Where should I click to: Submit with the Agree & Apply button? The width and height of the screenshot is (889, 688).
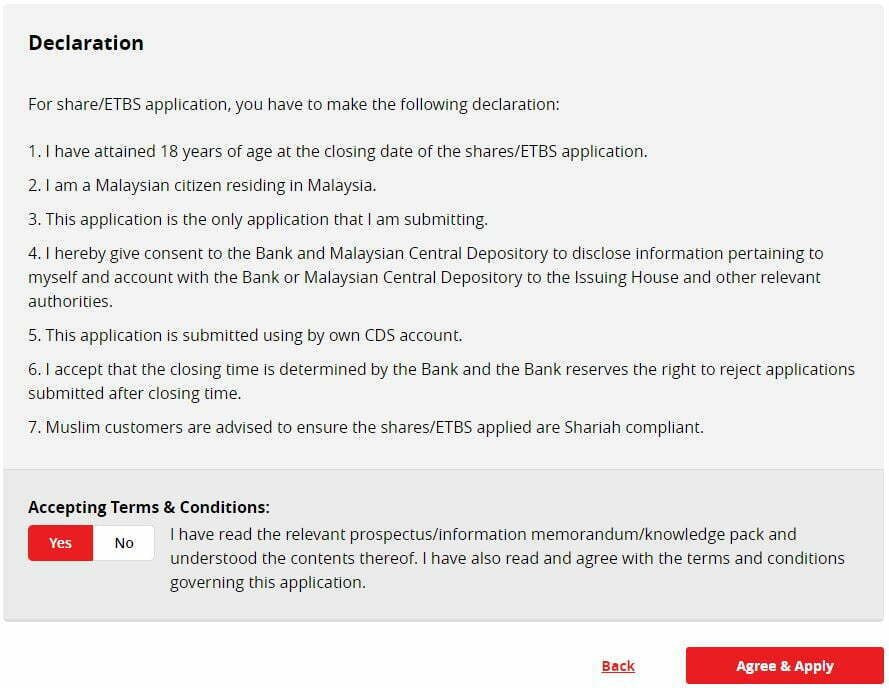pos(785,665)
